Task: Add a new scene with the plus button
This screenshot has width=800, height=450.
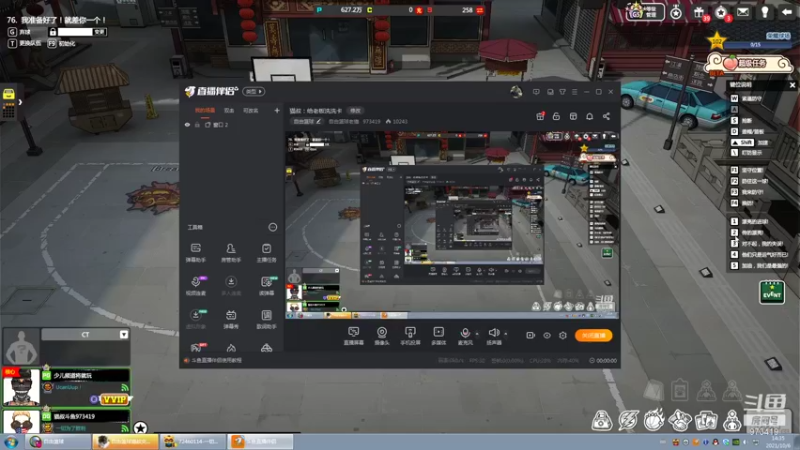Action: [277, 111]
